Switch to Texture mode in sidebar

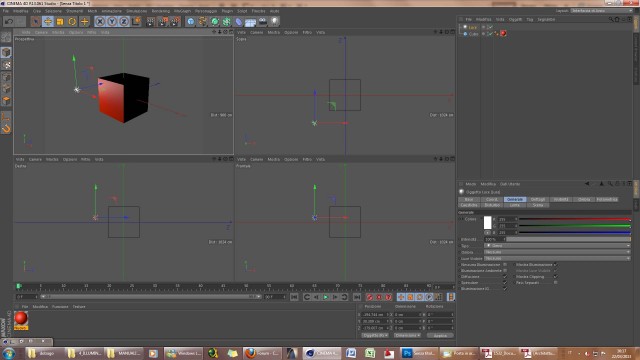pos(6,65)
